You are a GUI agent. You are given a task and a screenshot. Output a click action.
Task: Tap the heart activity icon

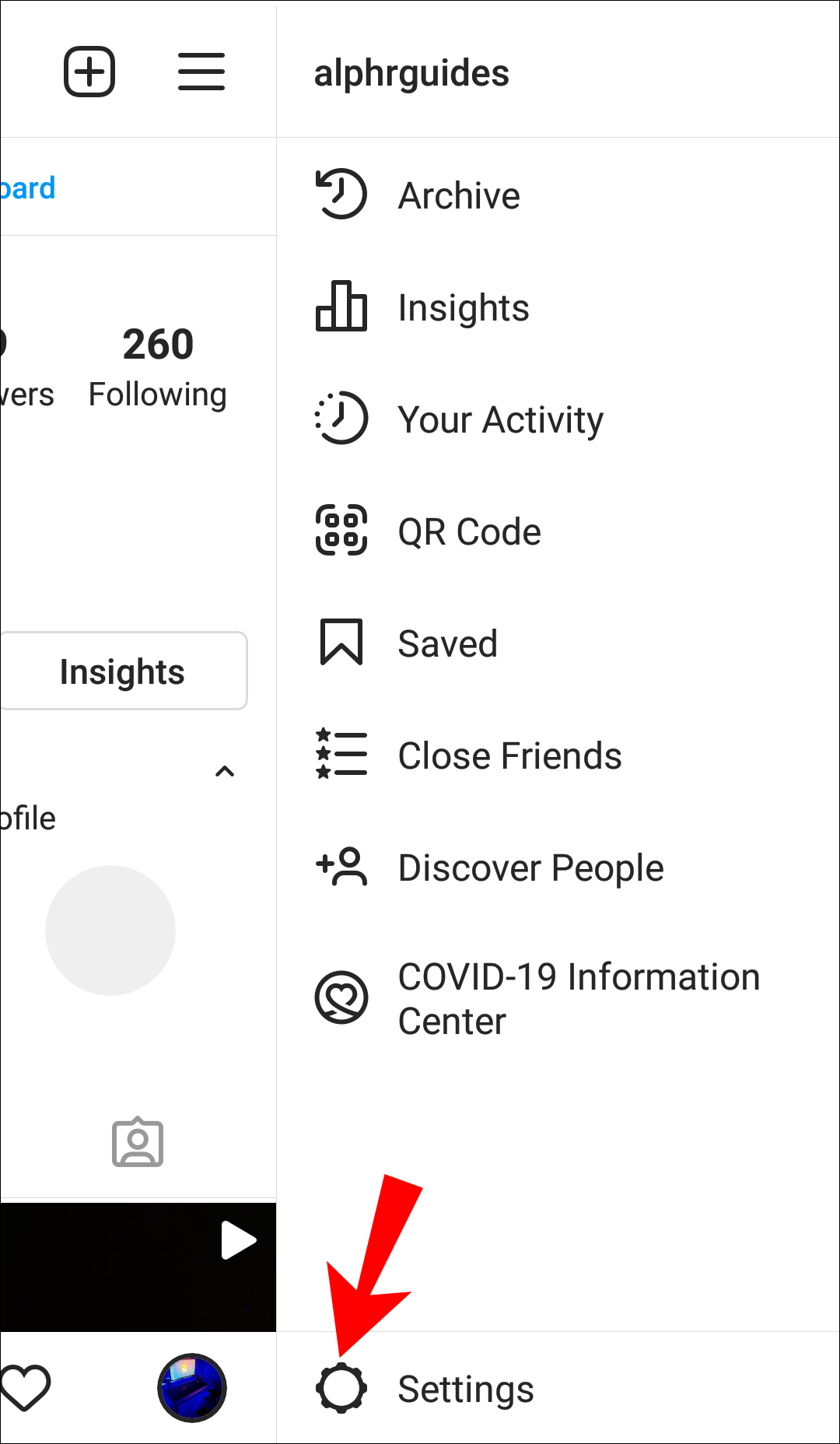pos(25,1387)
